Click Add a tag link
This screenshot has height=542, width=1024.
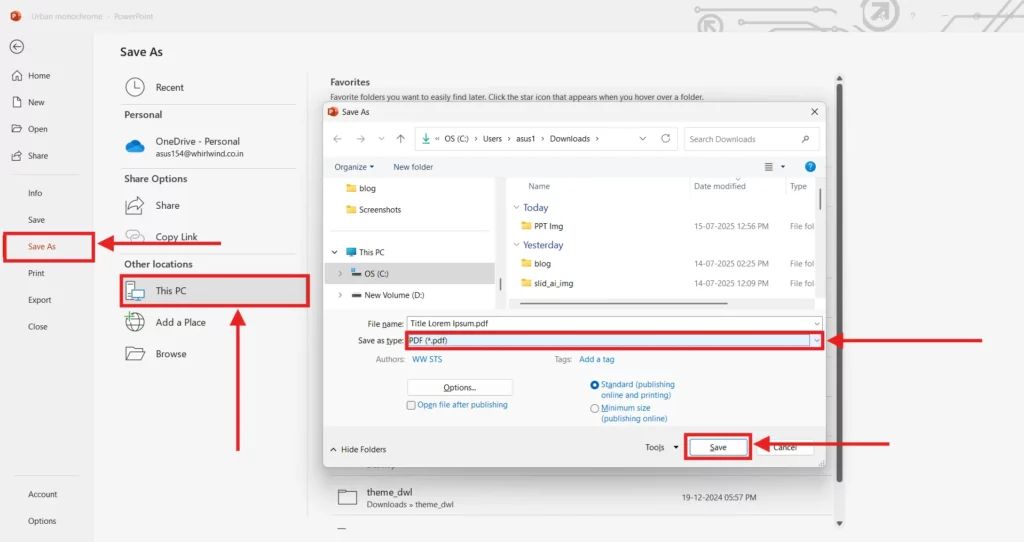(597, 359)
